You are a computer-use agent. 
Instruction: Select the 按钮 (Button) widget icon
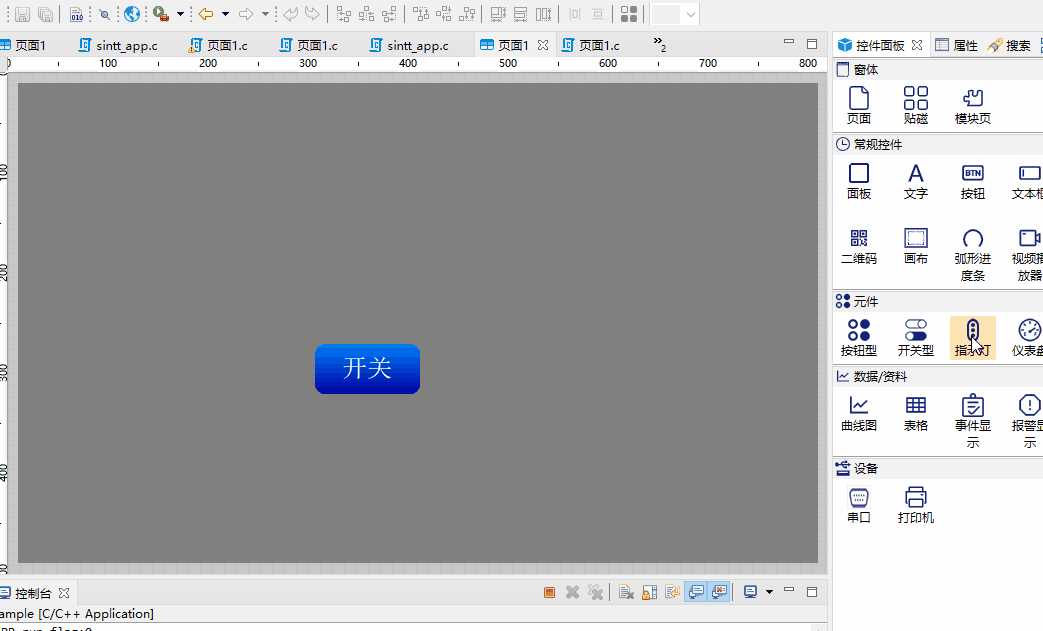click(x=972, y=182)
